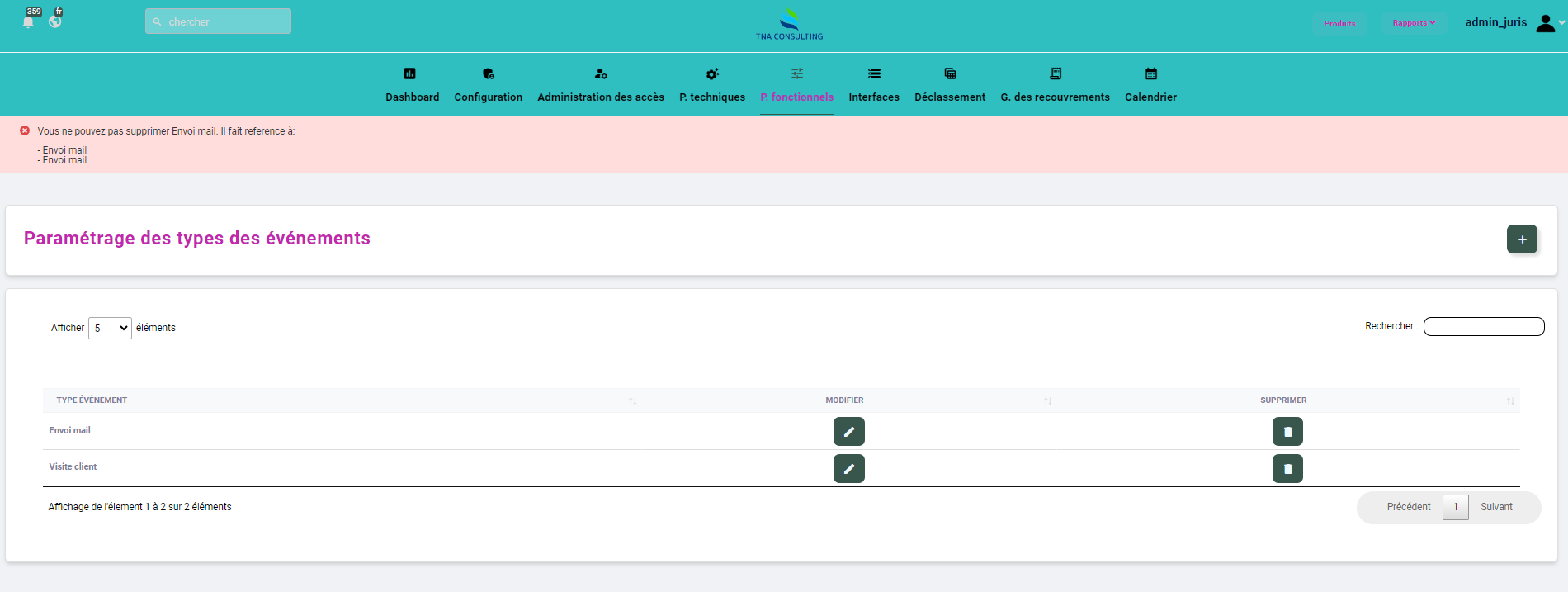Go to the Dashboard menu
This screenshot has height=592, width=1568.
click(412, 86)
